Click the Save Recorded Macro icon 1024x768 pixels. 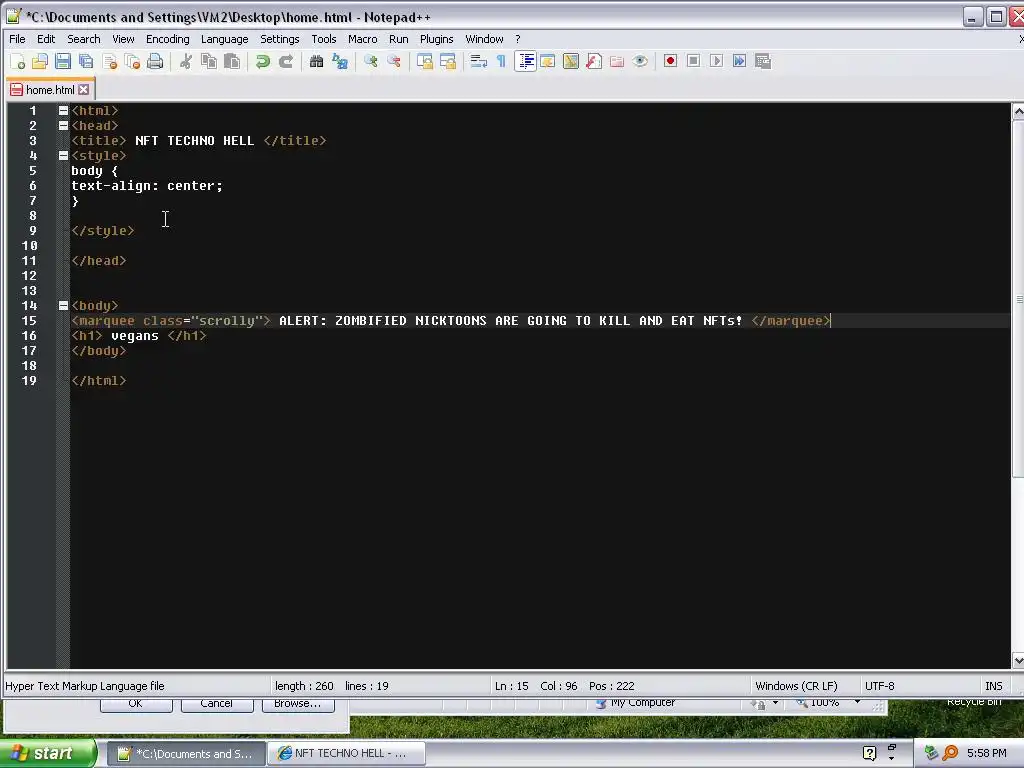click(763, 61)
